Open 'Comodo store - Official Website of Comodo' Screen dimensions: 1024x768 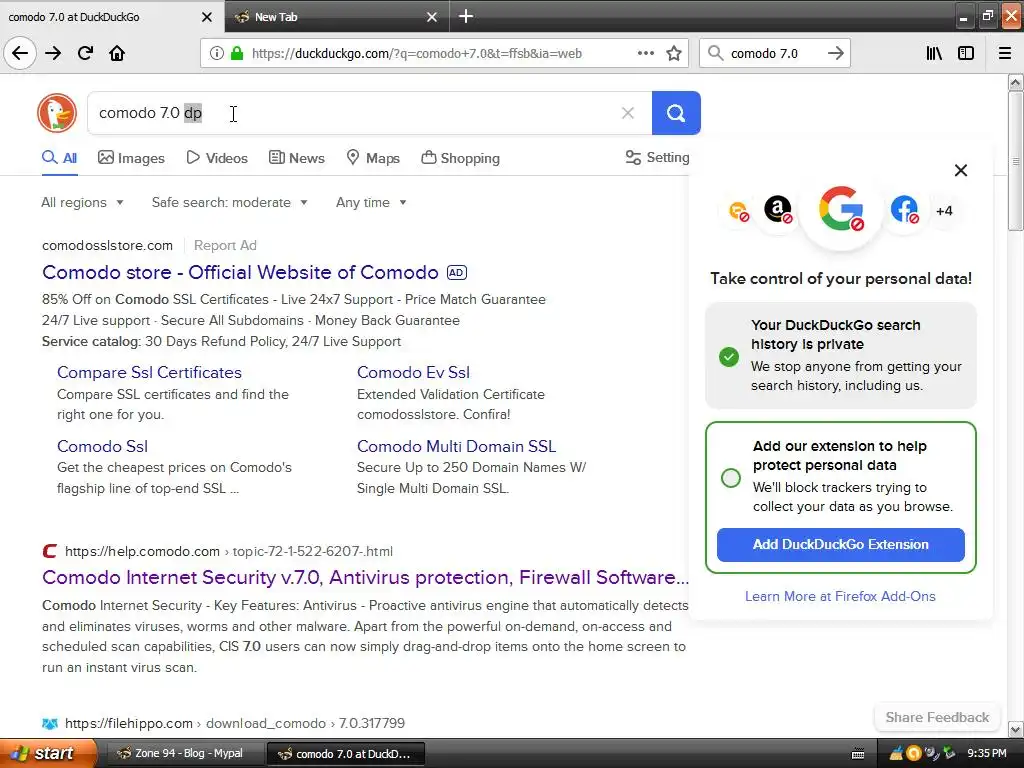pyautogui.click(x=240, y=272)
